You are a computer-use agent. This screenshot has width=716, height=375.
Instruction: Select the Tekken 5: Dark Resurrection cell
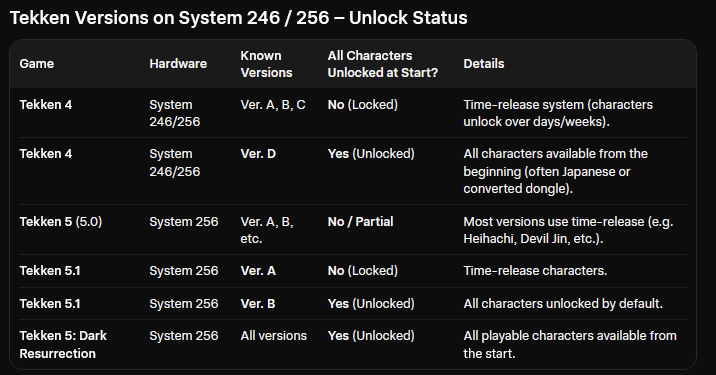pos(63,344)
